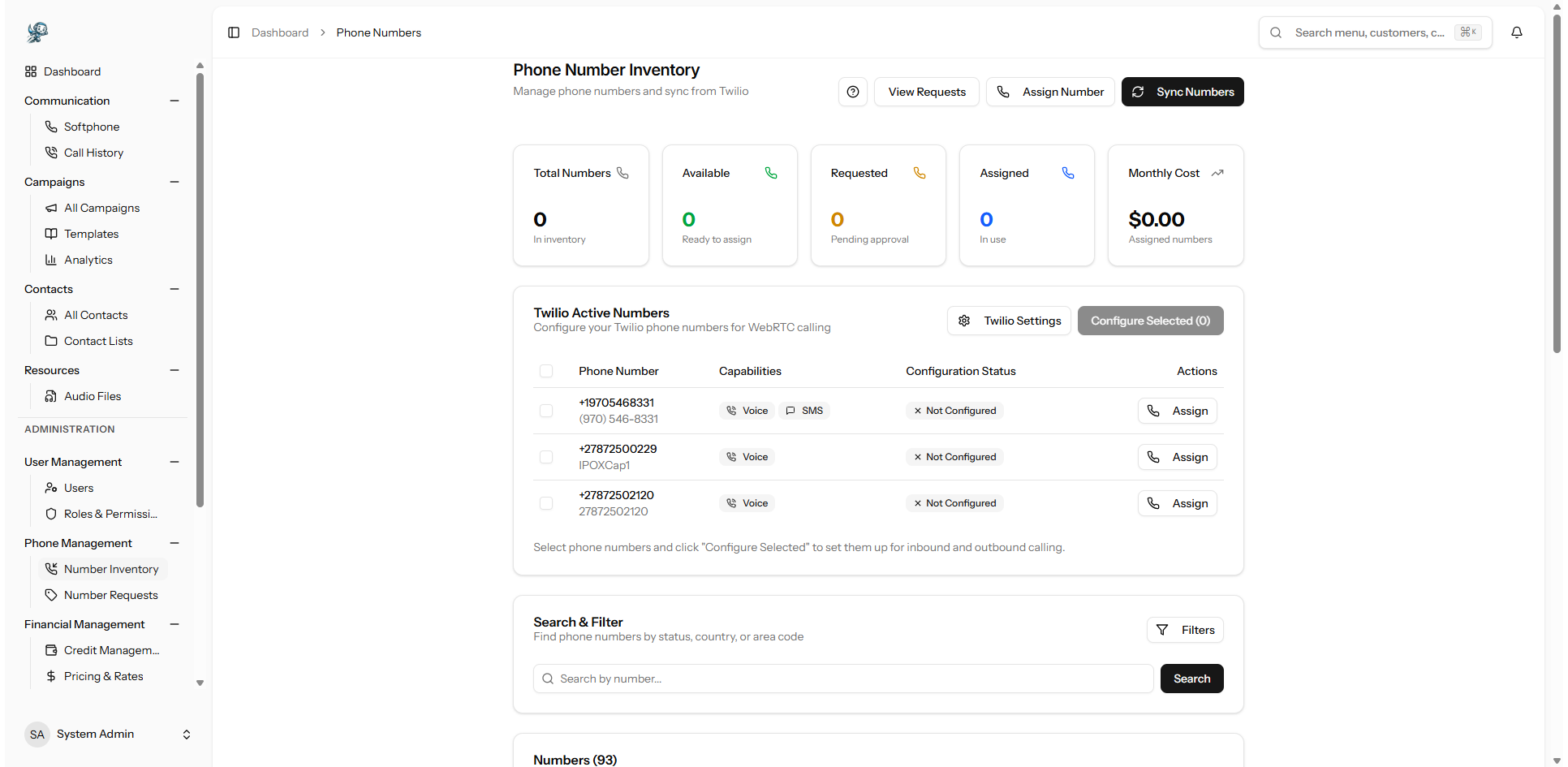Click the app logo in sidebar

tap(37, 32)
